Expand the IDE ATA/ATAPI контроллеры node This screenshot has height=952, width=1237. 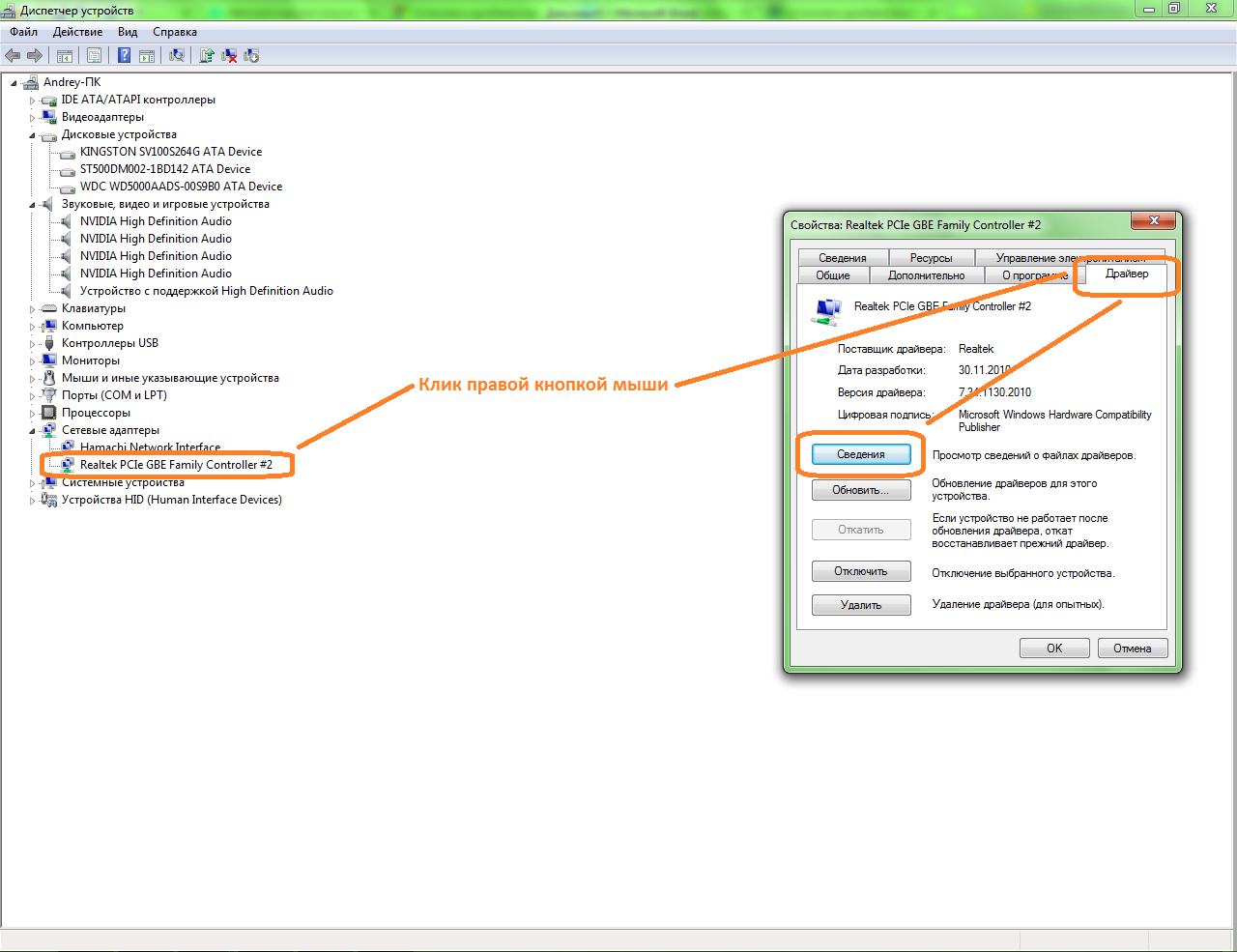(32, 101)
